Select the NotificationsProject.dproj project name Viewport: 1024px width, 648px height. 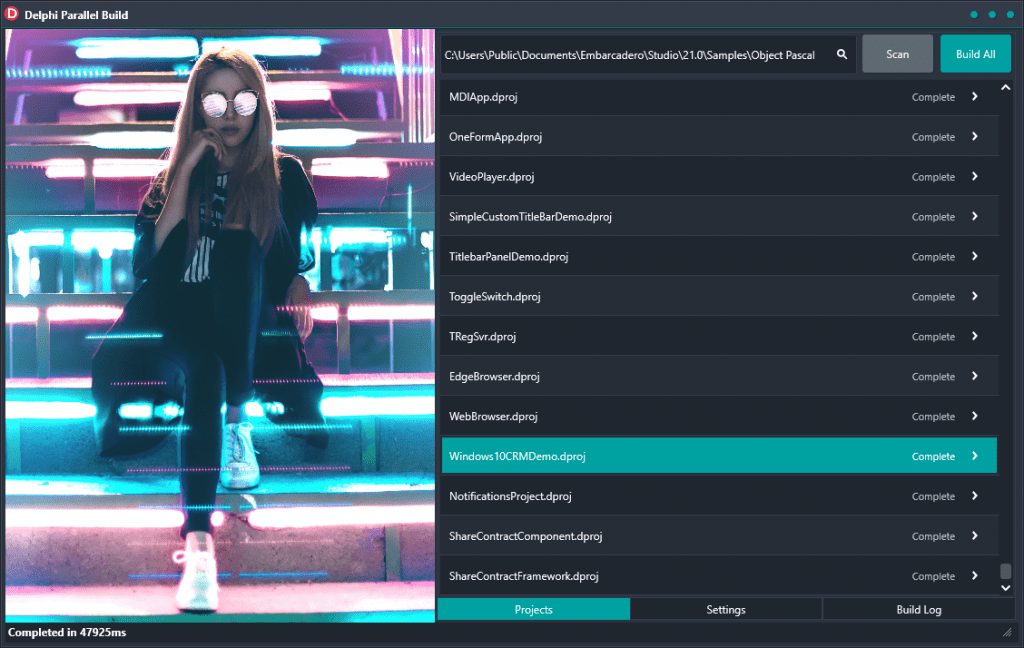tap(510, 496)
